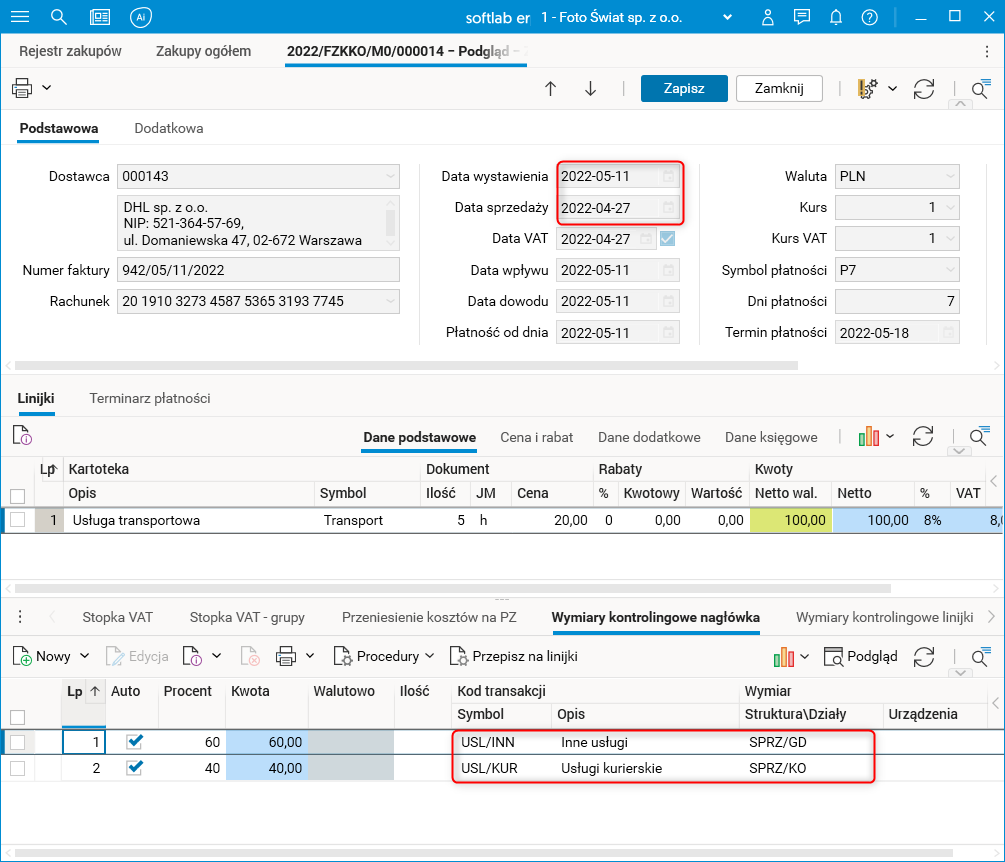The image size is (1005, 862).
Task: Click the delete document icon in bottom toolbar
Action: click(250, 656)
